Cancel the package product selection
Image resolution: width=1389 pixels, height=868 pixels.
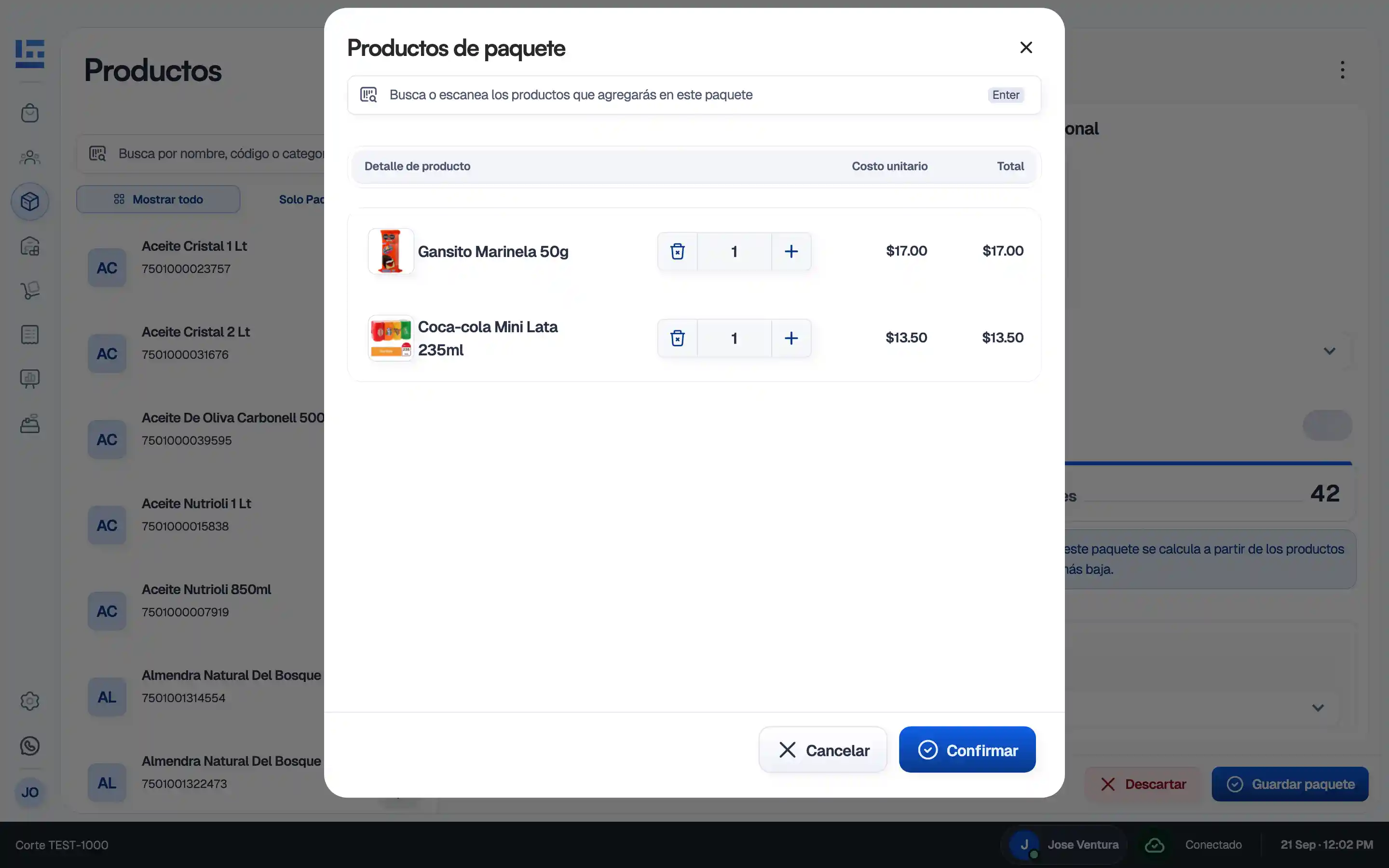coord(822,750)
